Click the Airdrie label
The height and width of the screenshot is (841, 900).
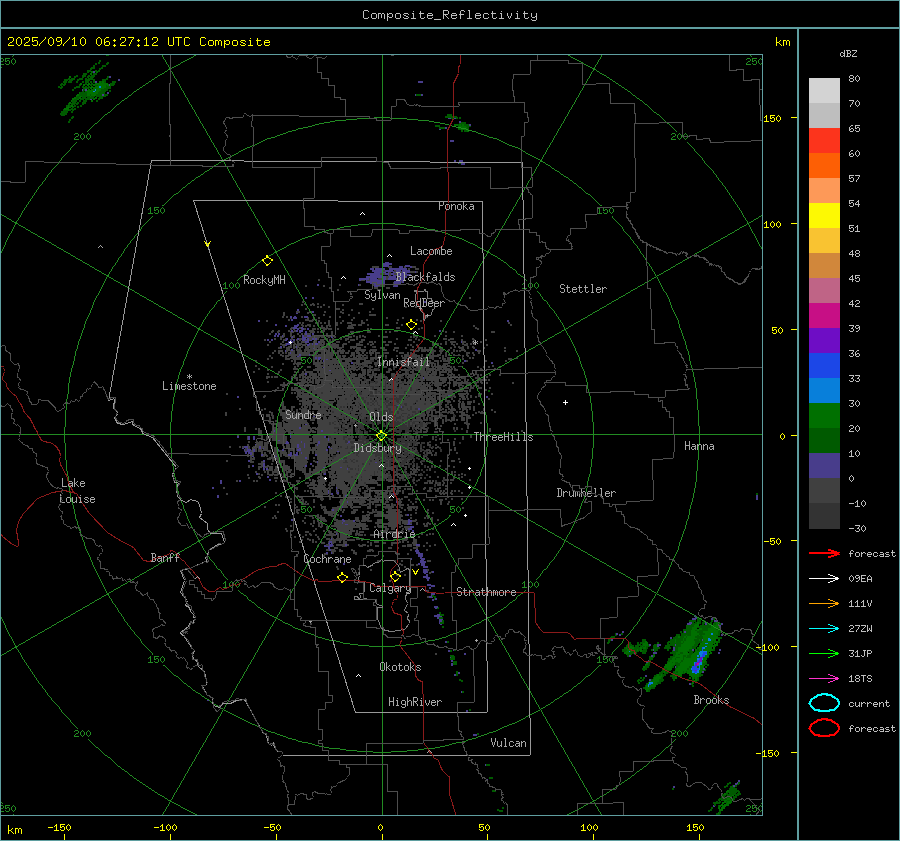point(394,534)
